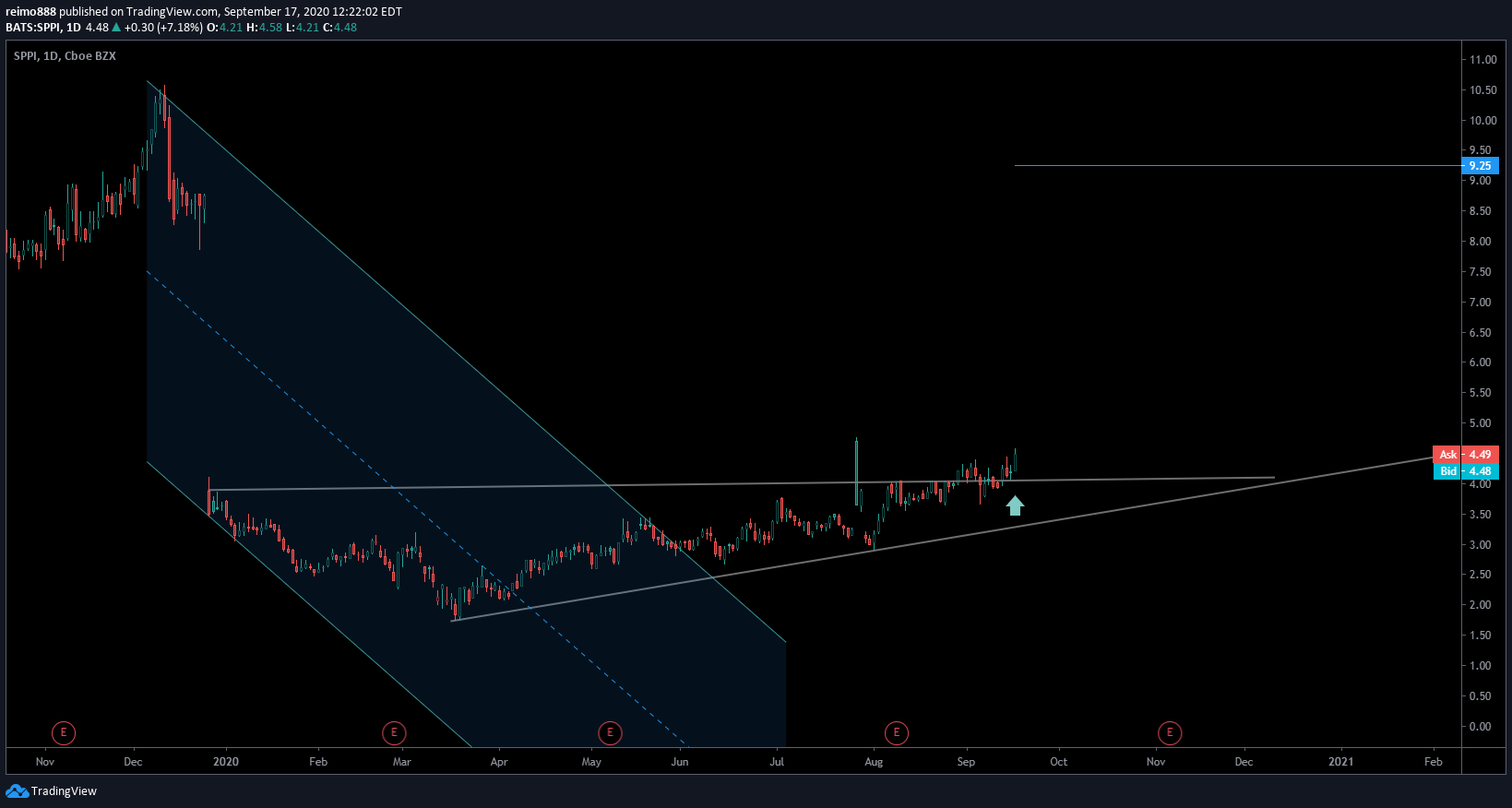1512x808 pixels.
Task: Click the 2021 label on time axis
Action: pos(1341,762)
